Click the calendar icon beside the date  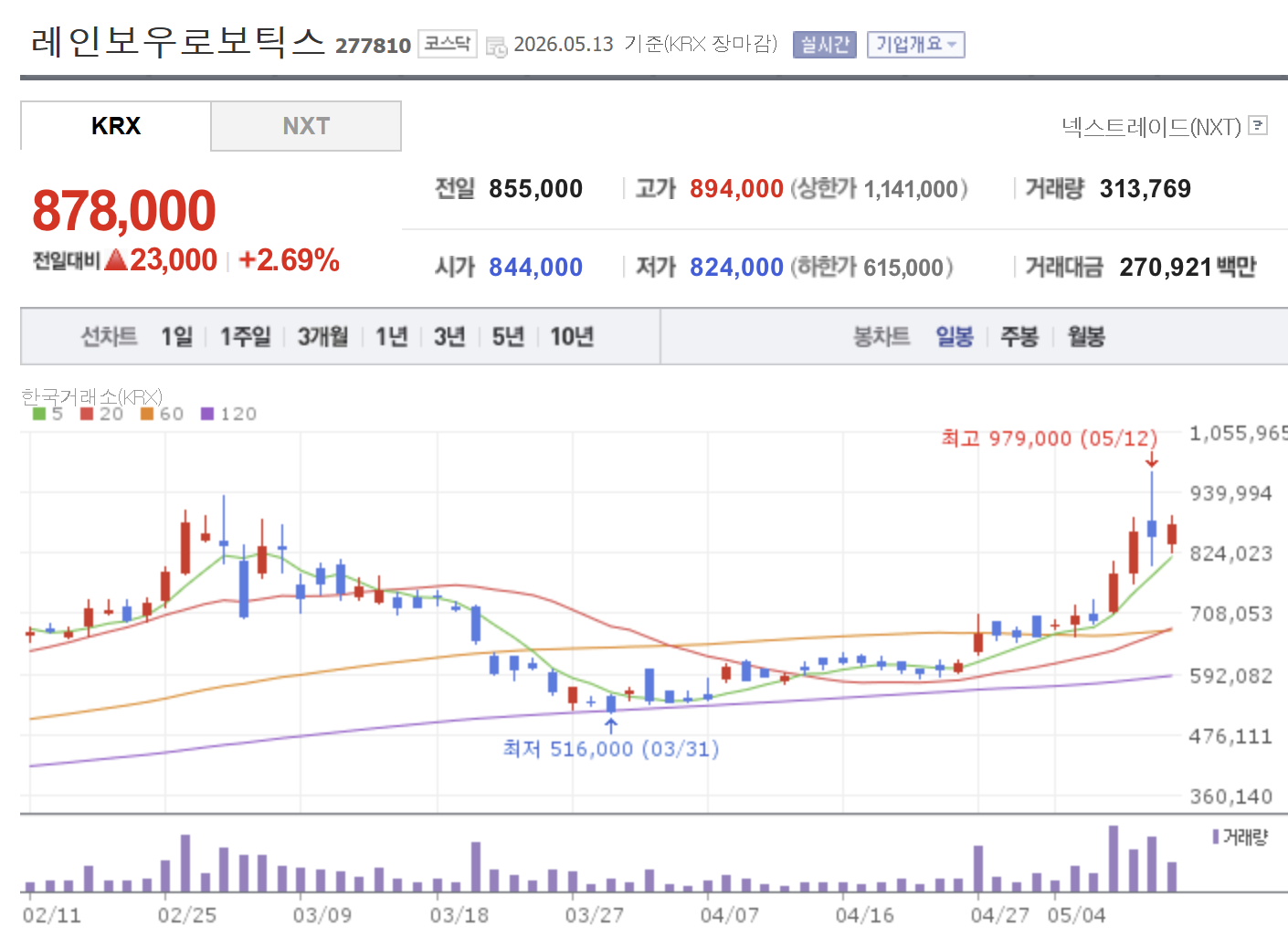[x=496, y=46]
